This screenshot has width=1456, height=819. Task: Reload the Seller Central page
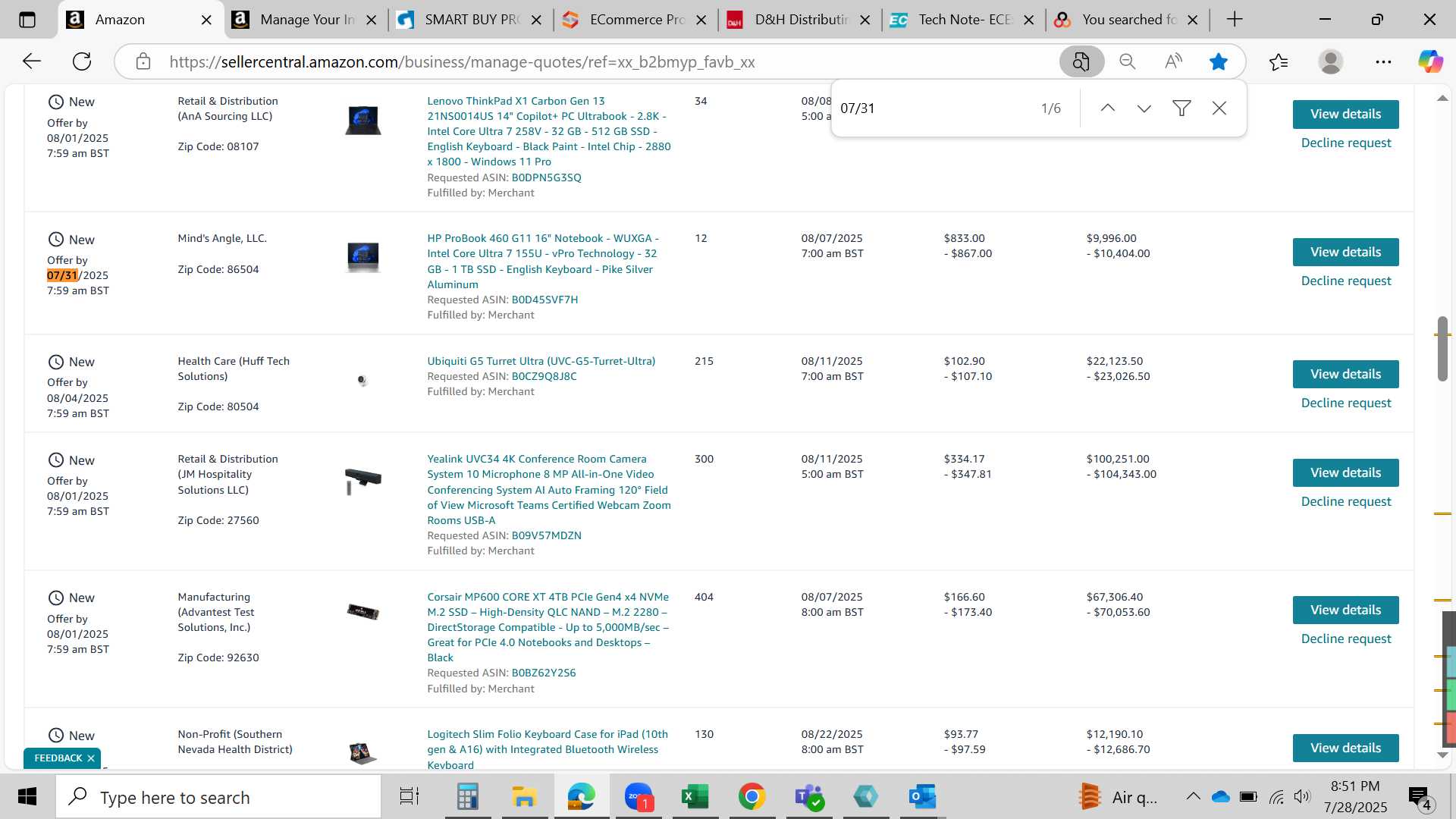click(82, 61)
